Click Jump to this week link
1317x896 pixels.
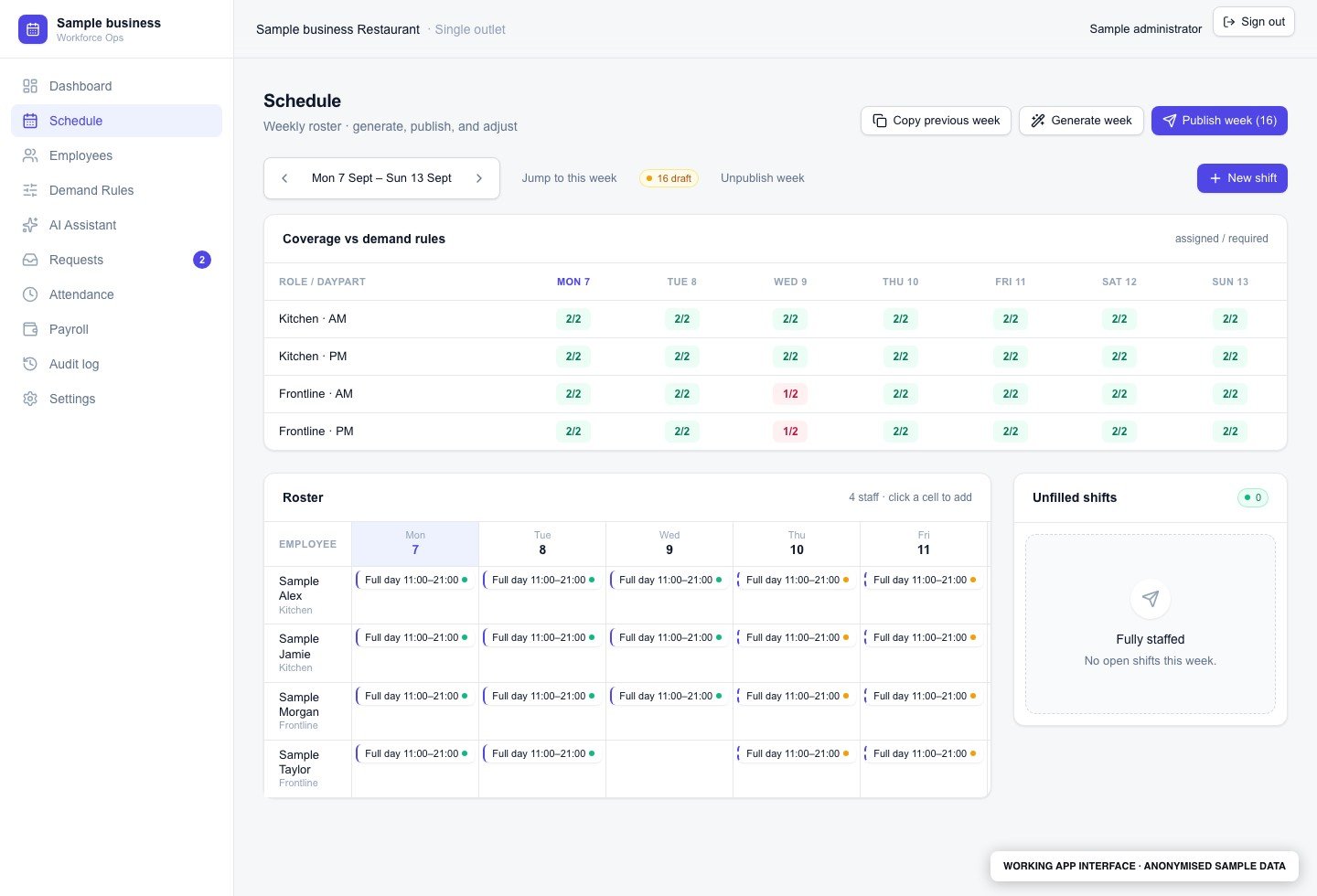569,178
